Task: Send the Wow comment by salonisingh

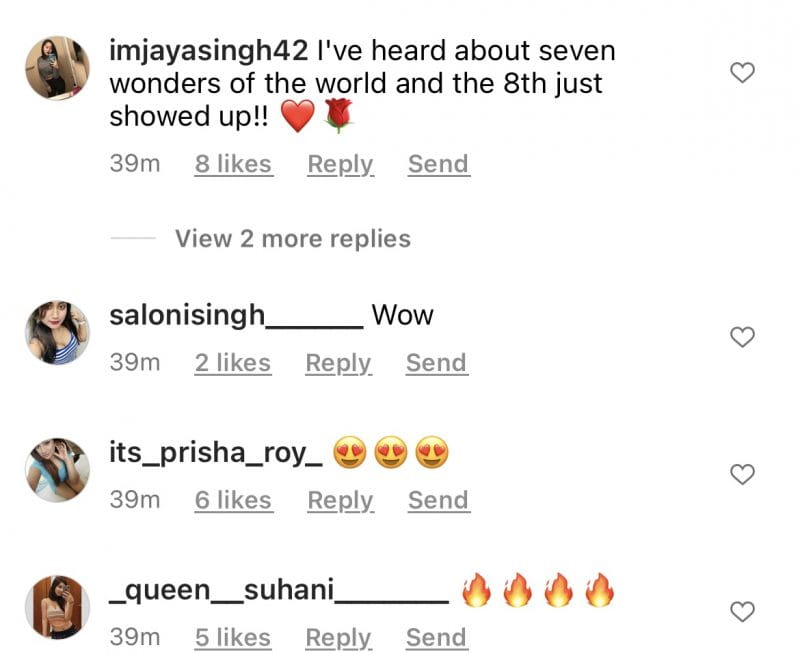Action: coord(437,363)
